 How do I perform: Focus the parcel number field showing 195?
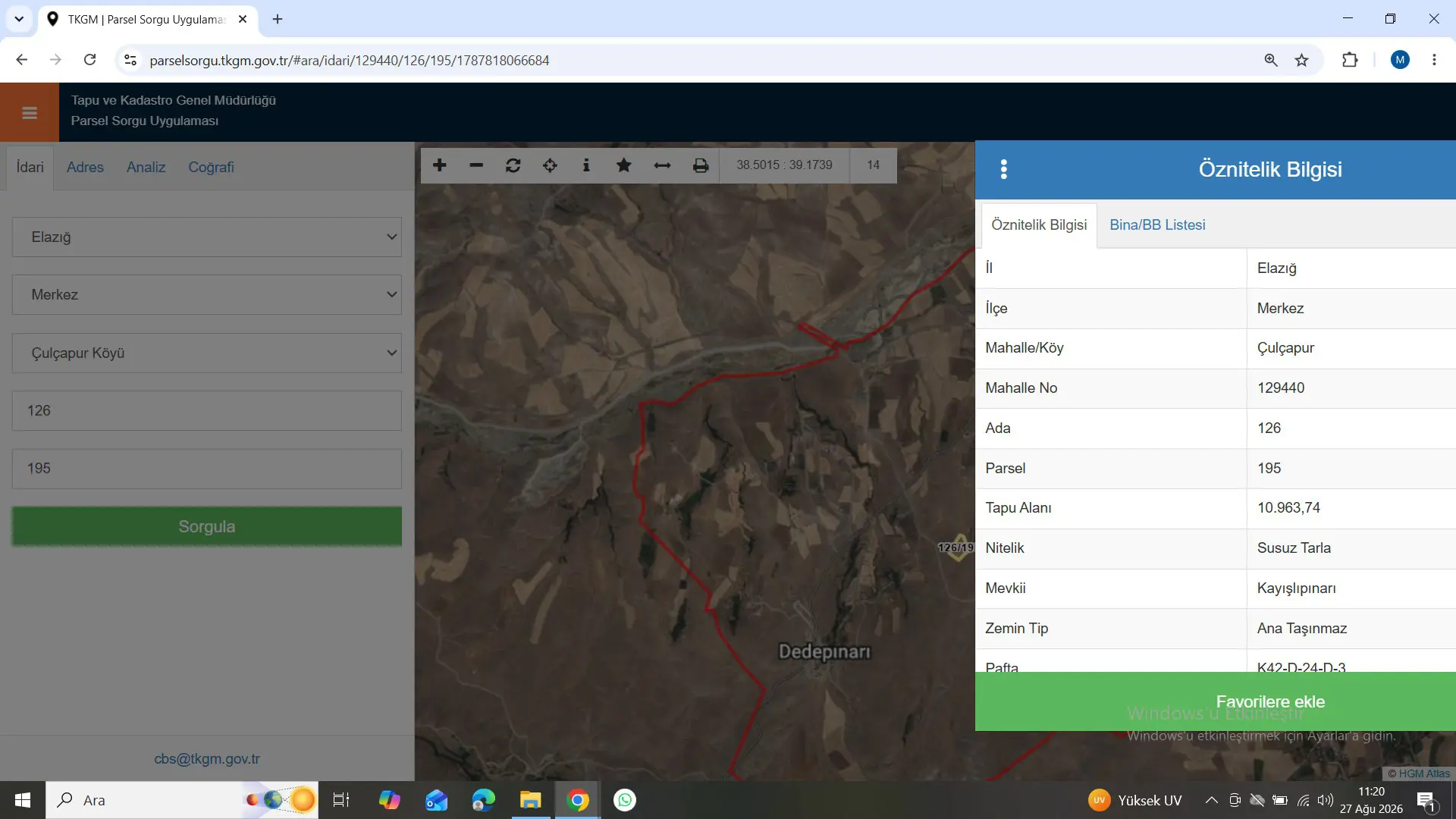(x=207, y=469)
